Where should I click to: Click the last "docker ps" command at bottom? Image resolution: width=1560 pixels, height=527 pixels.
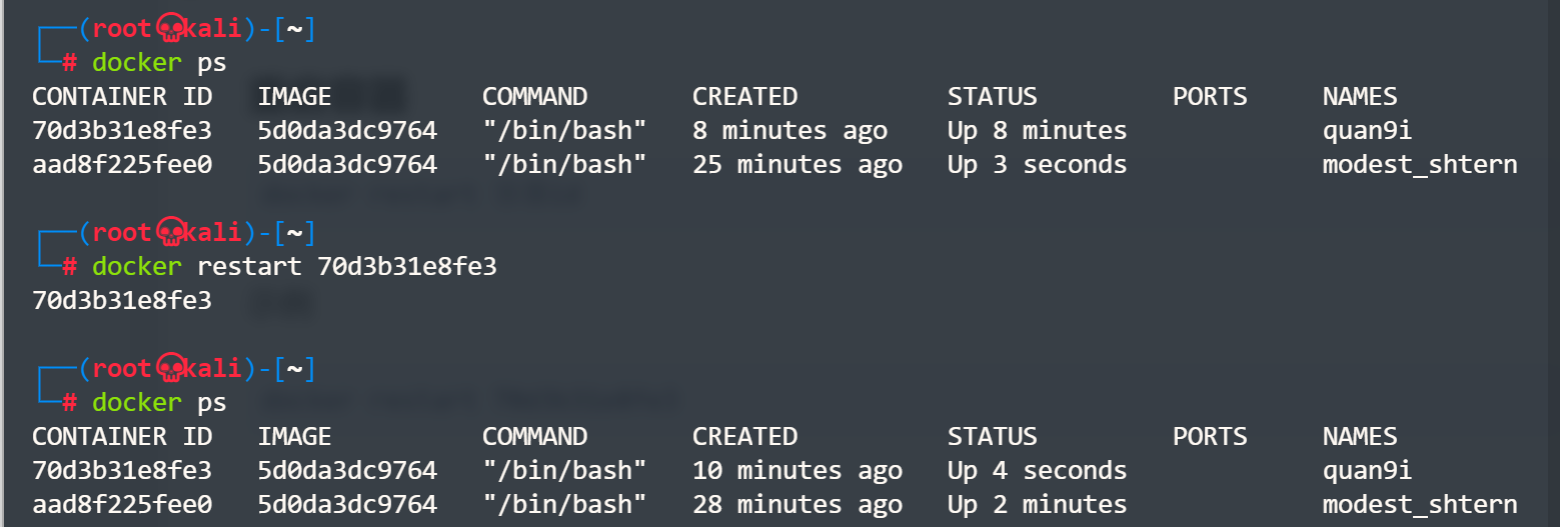(159, 403)
